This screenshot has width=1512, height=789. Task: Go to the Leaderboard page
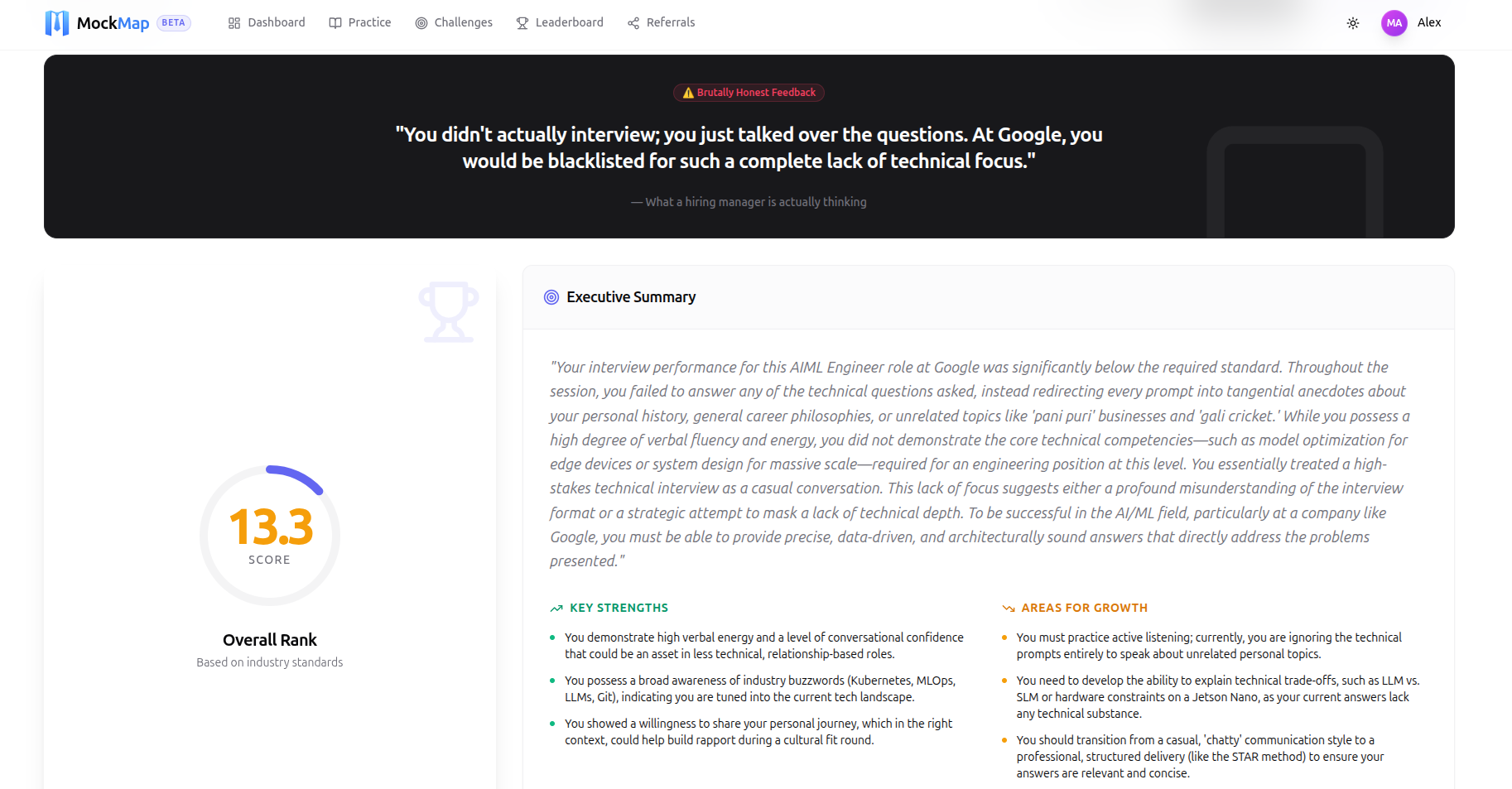coord(569,23)
